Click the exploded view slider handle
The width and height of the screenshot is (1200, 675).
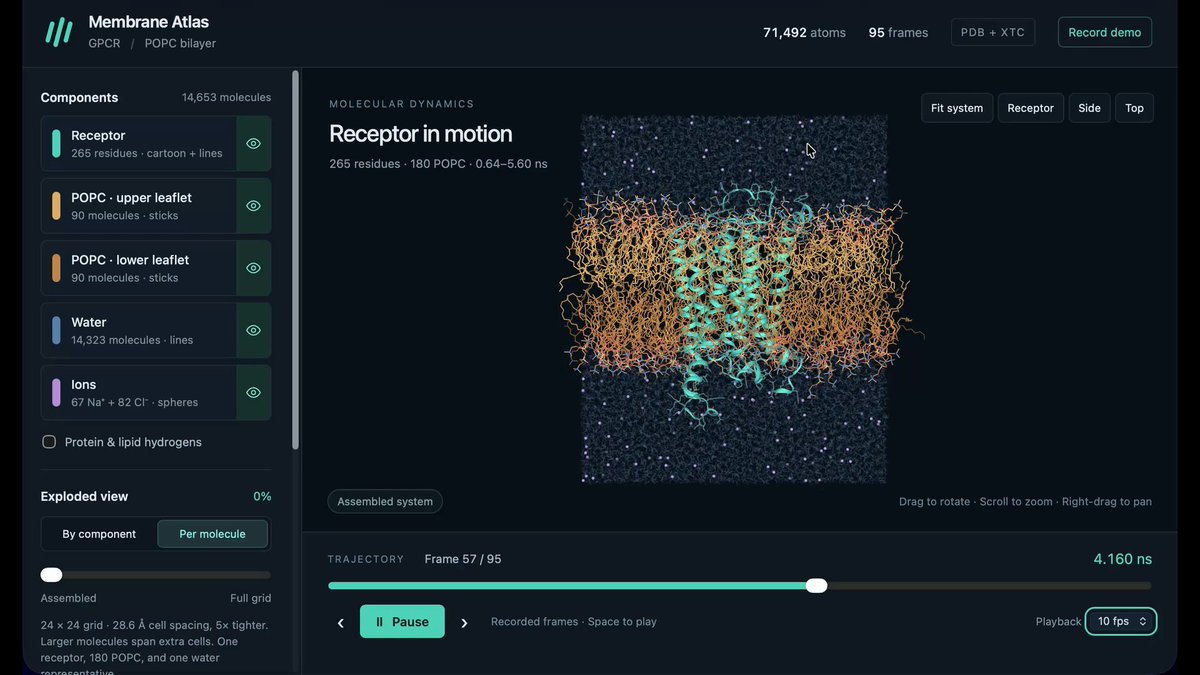51,575
